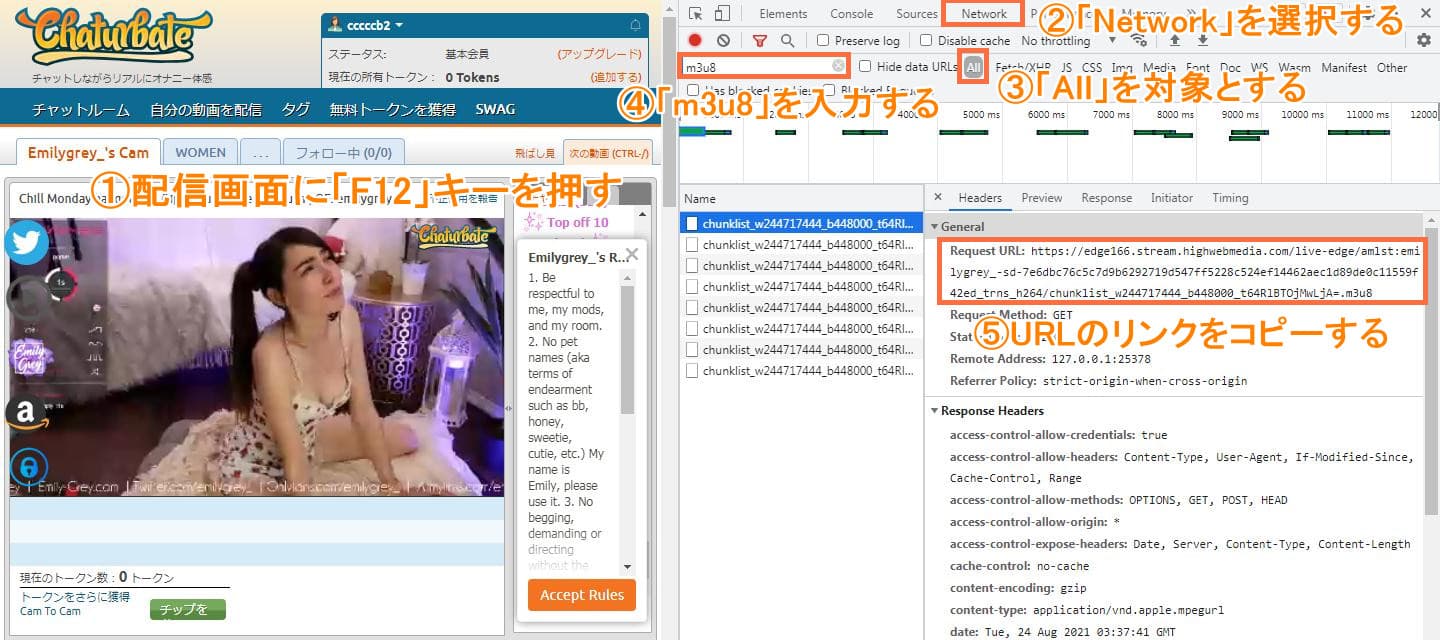Open 無料トークンを獲得 menu item
The image size is (1440, 640).
click(x=393, y=110)
